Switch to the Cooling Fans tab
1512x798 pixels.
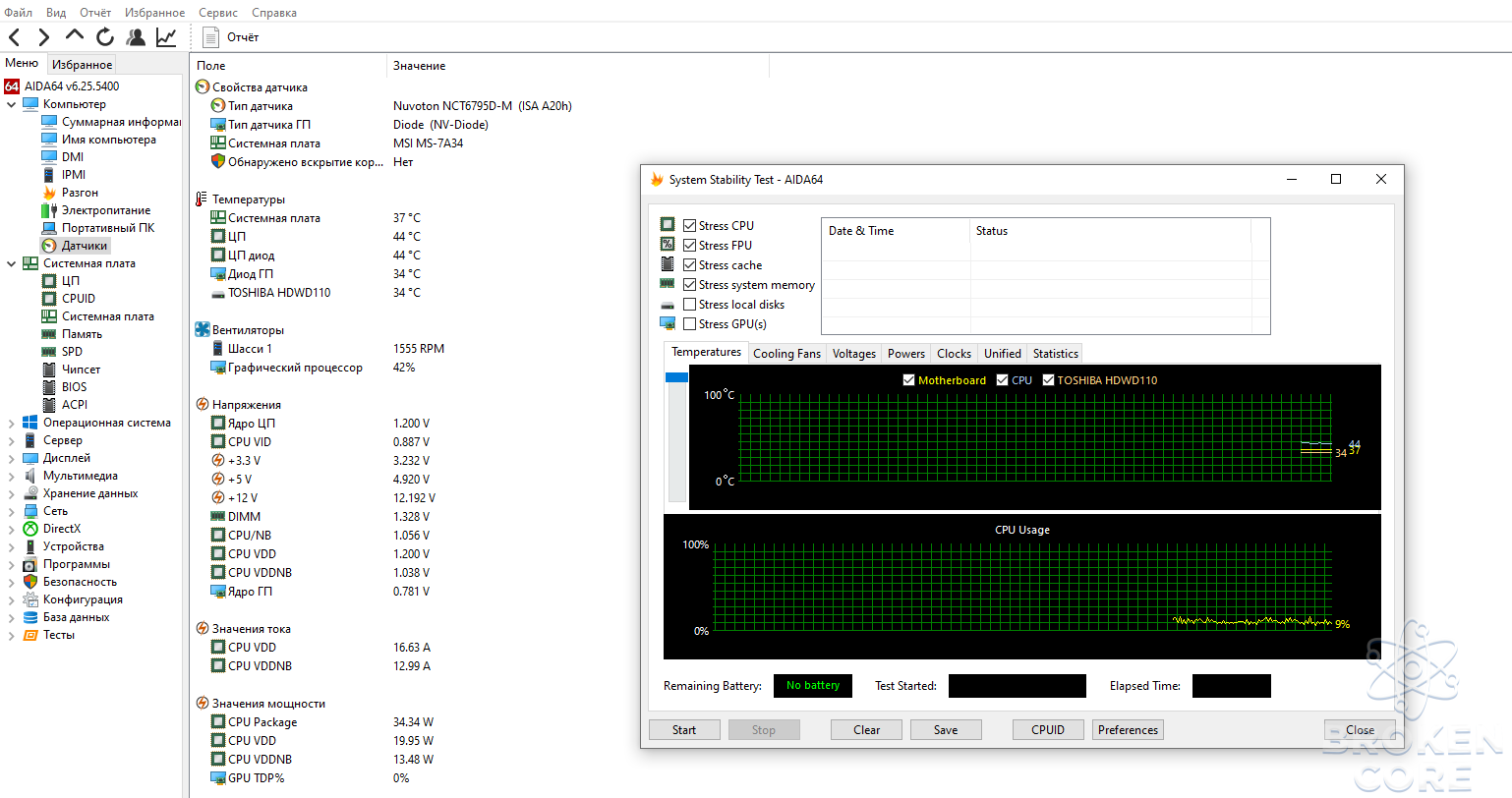coord(786,354)
